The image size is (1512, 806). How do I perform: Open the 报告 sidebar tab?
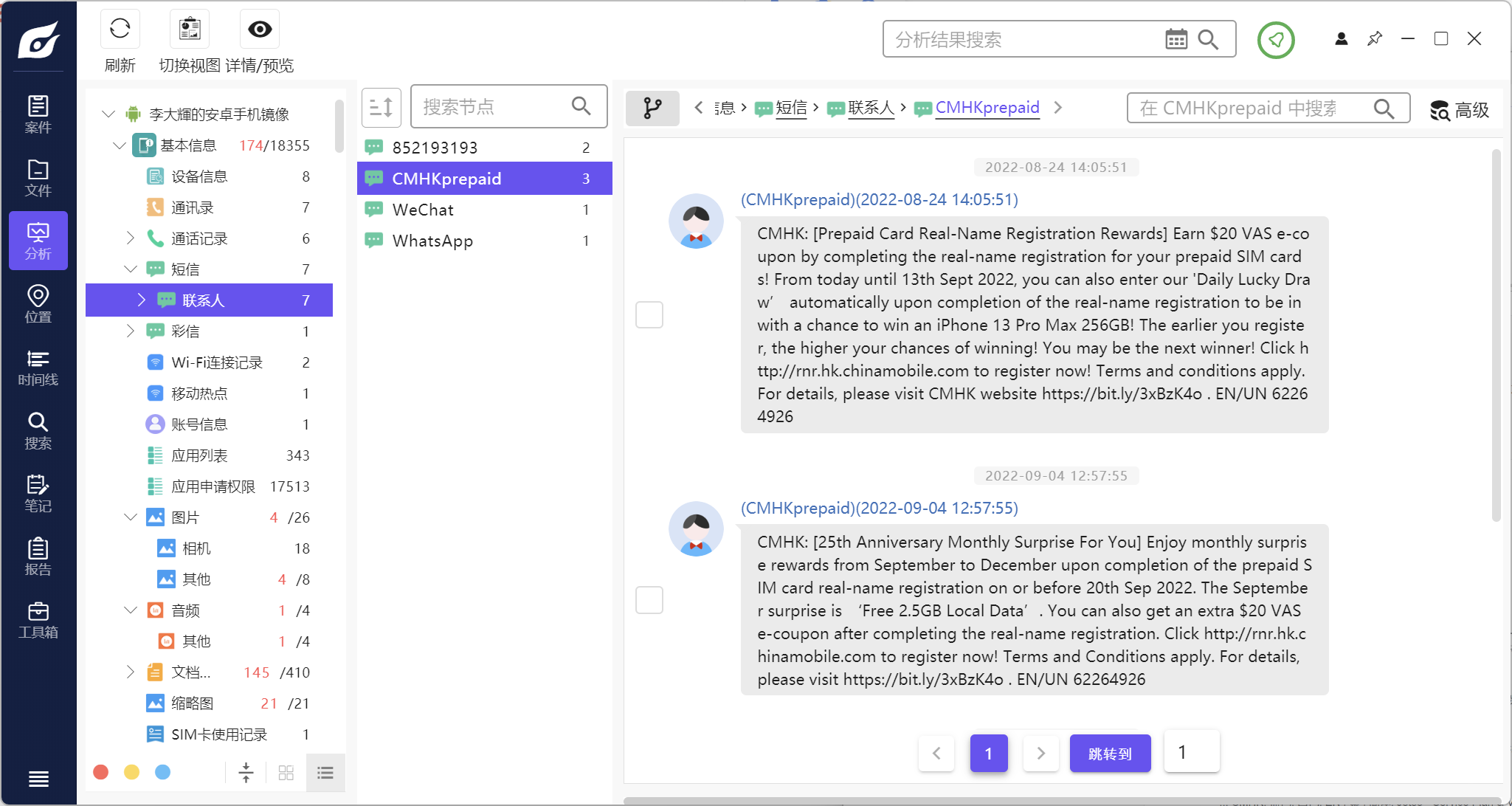pos(38,557)
